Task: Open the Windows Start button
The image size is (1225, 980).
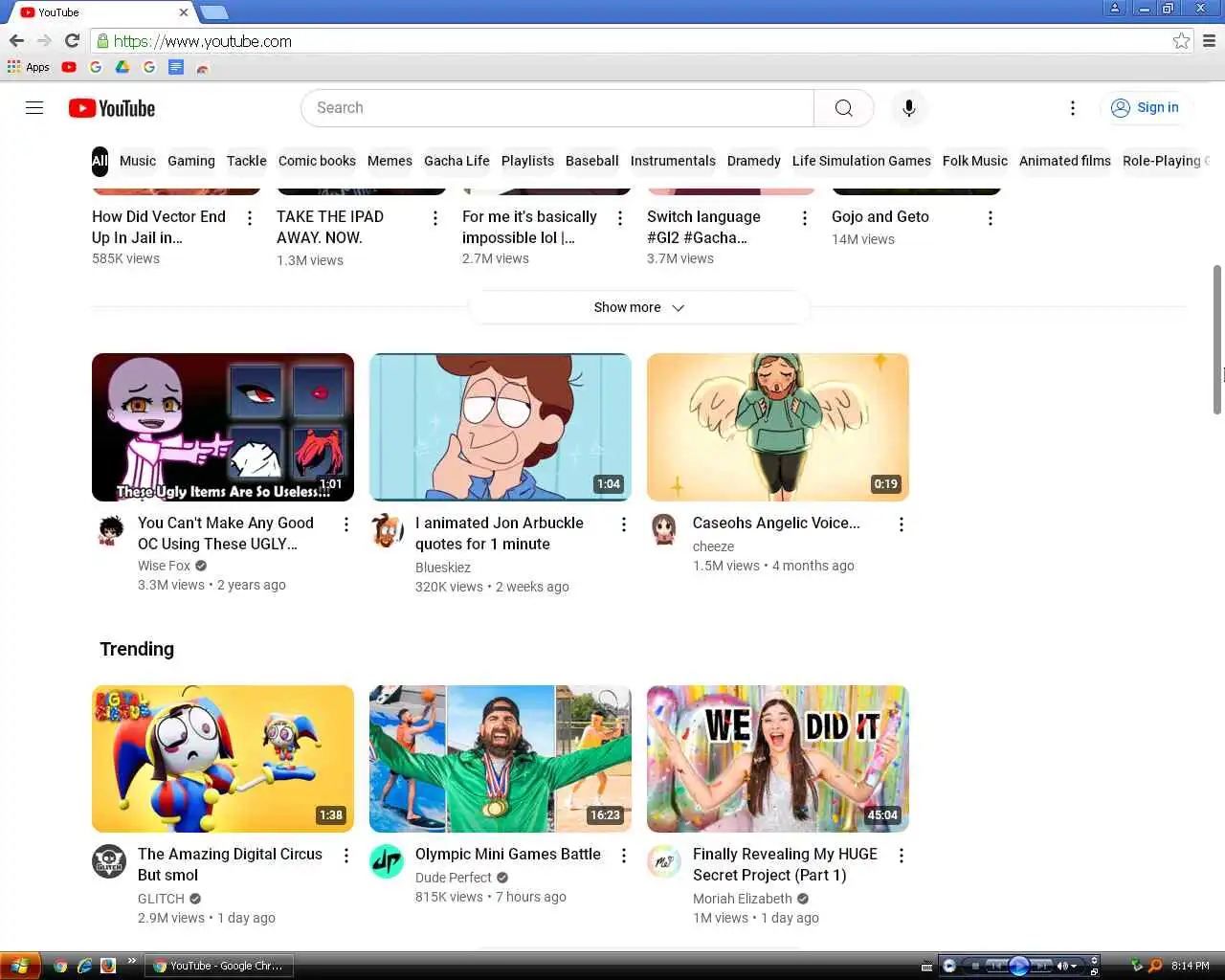Action: tap(19, 966)
